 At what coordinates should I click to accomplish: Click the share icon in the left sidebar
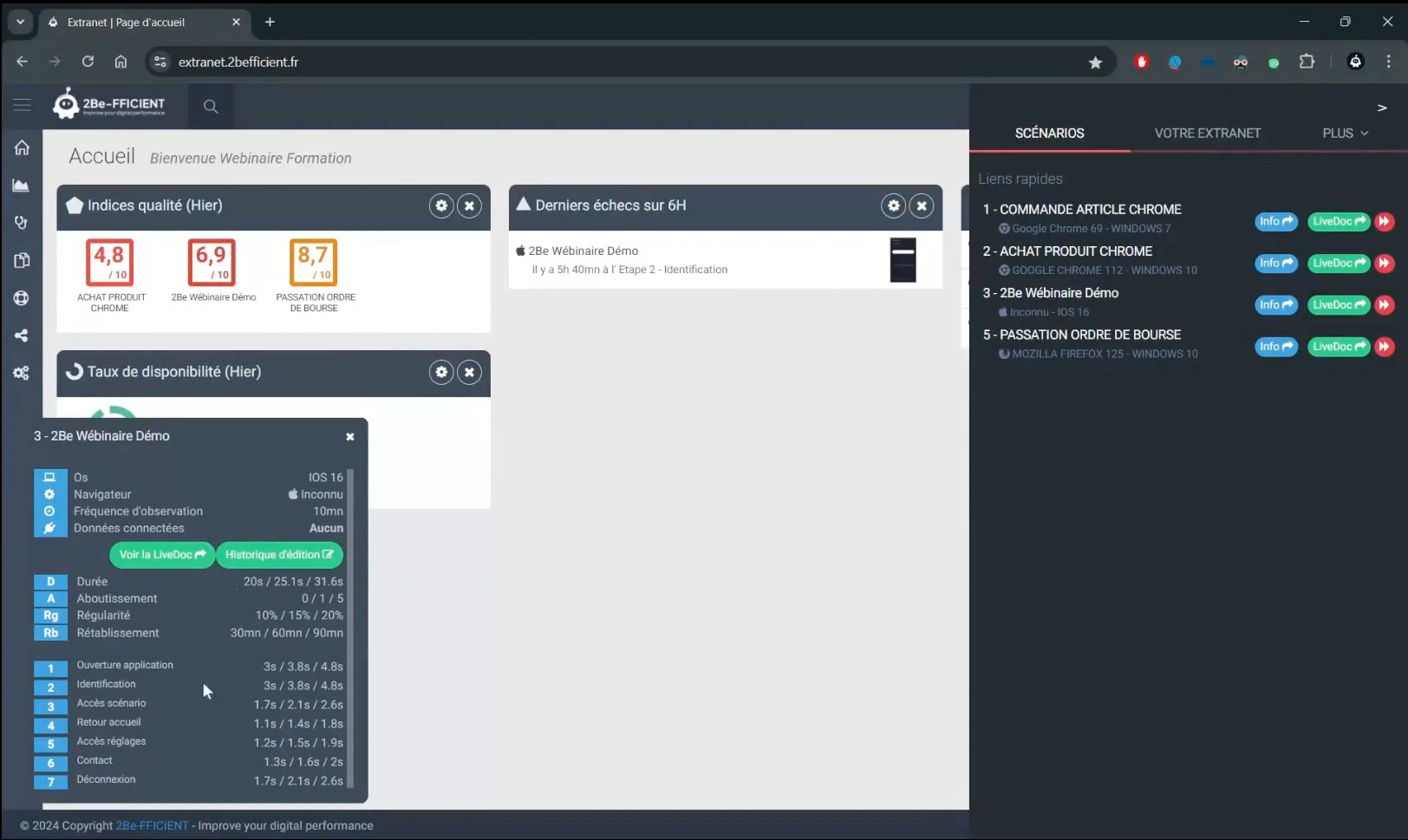pos(22,335)
